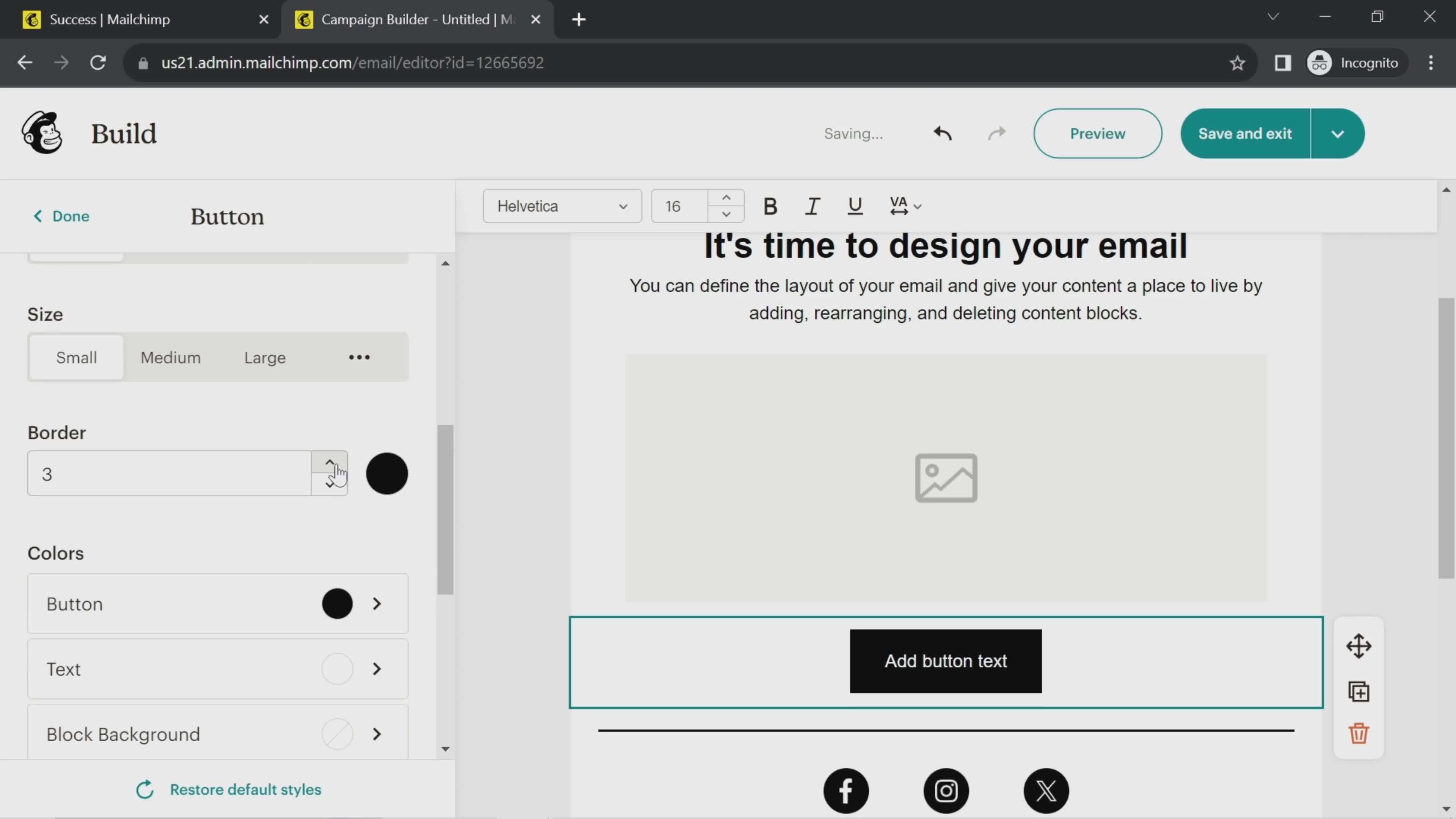
Task: Close the Success Mailchimp tab
Action: (x=264, y=20)
